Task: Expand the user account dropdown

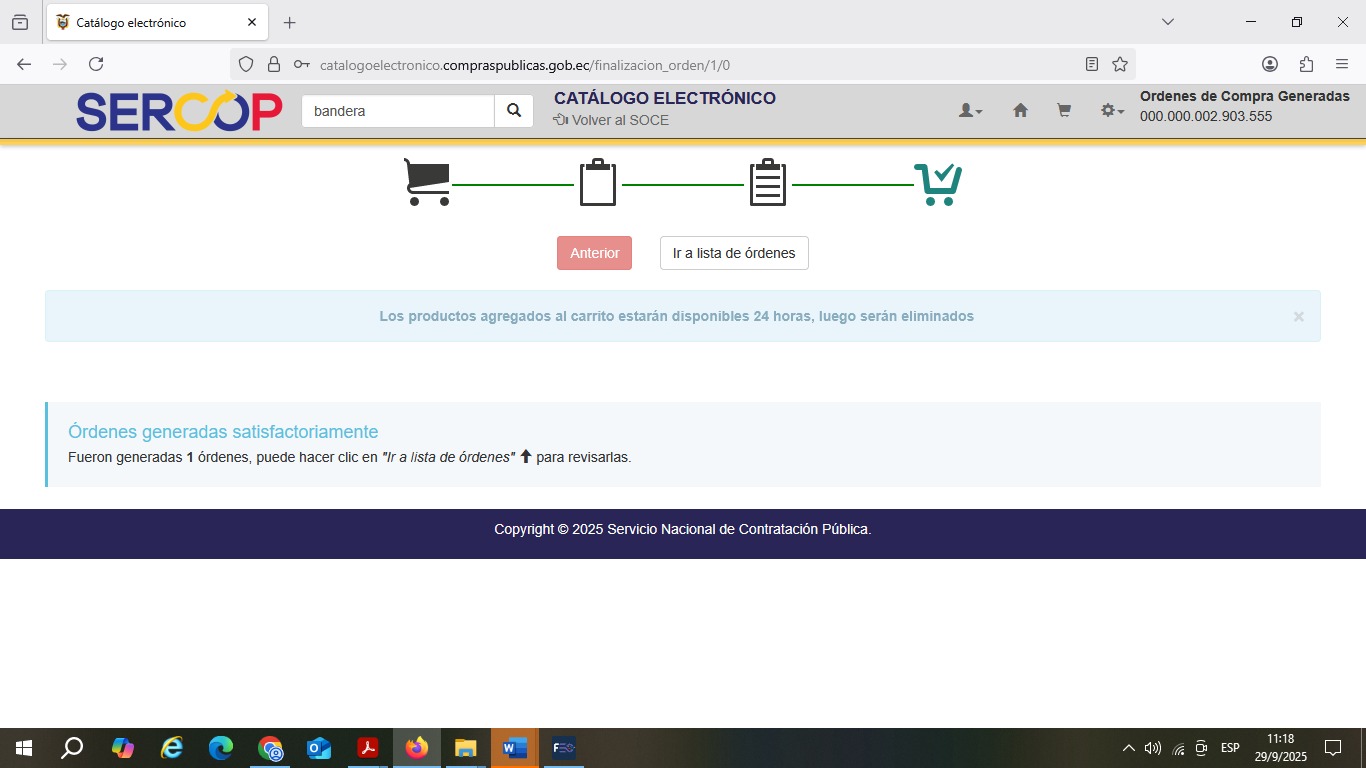Action: click(970, 111)
